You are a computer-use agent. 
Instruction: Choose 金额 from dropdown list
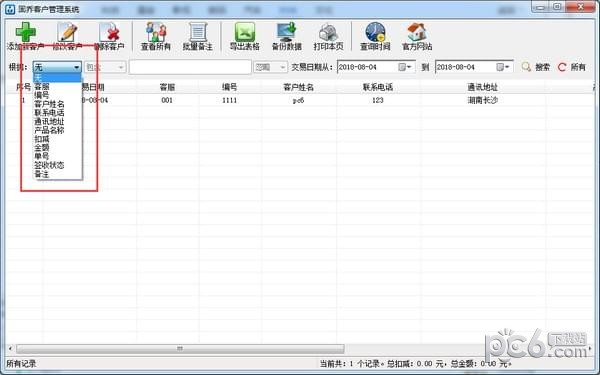[x=57, y=148]
